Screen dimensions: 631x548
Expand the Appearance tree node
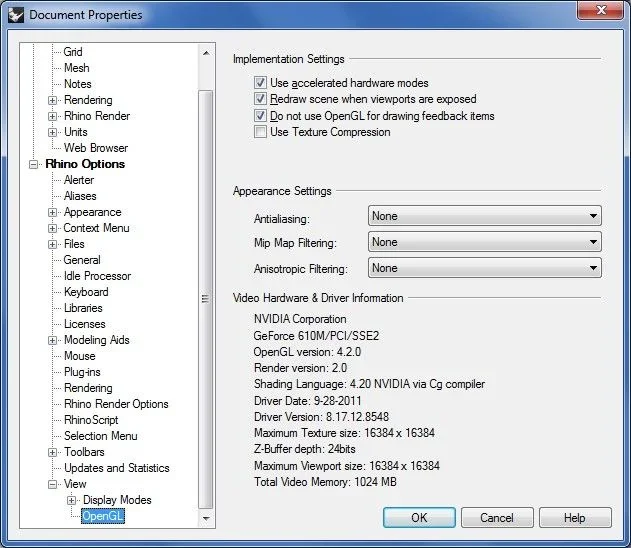click(53, 212)
